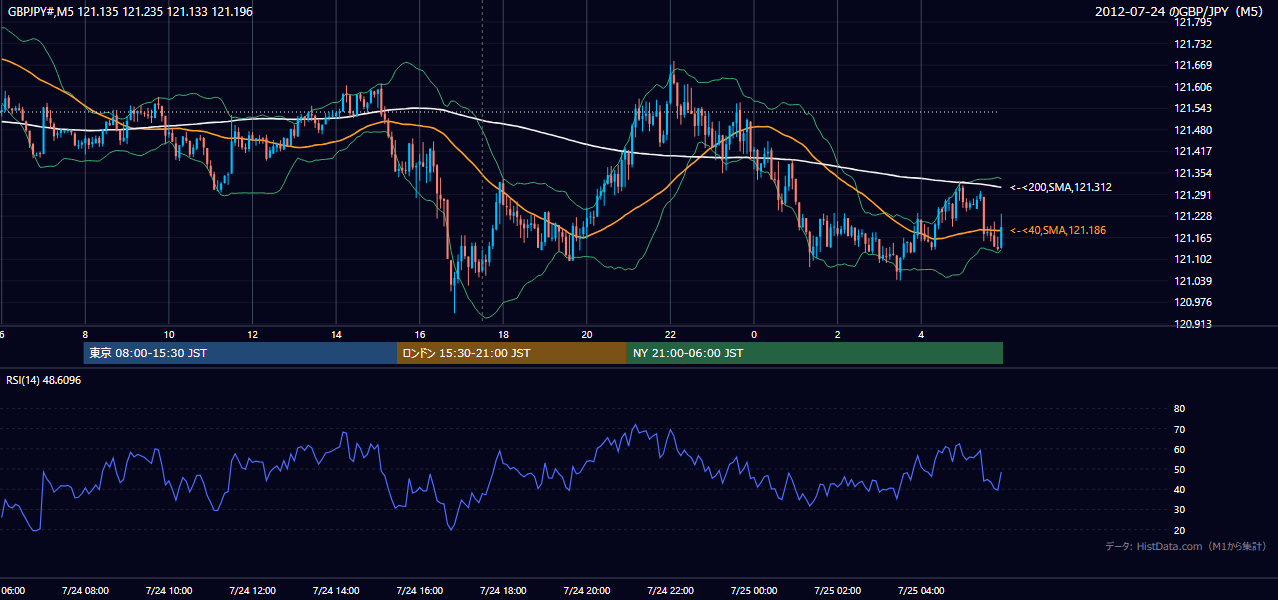
Task: Click RSI scale level 40
Action: pyautogui.click(x=1179, y=490)
